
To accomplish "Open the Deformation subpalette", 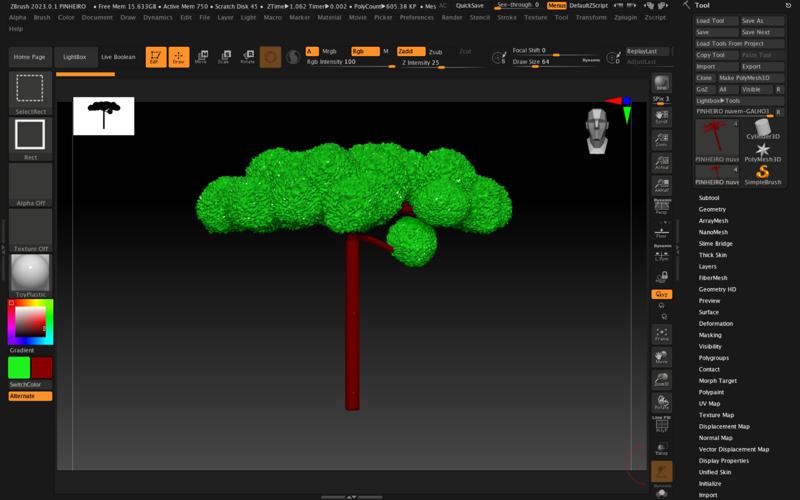I will coord(715,323).
